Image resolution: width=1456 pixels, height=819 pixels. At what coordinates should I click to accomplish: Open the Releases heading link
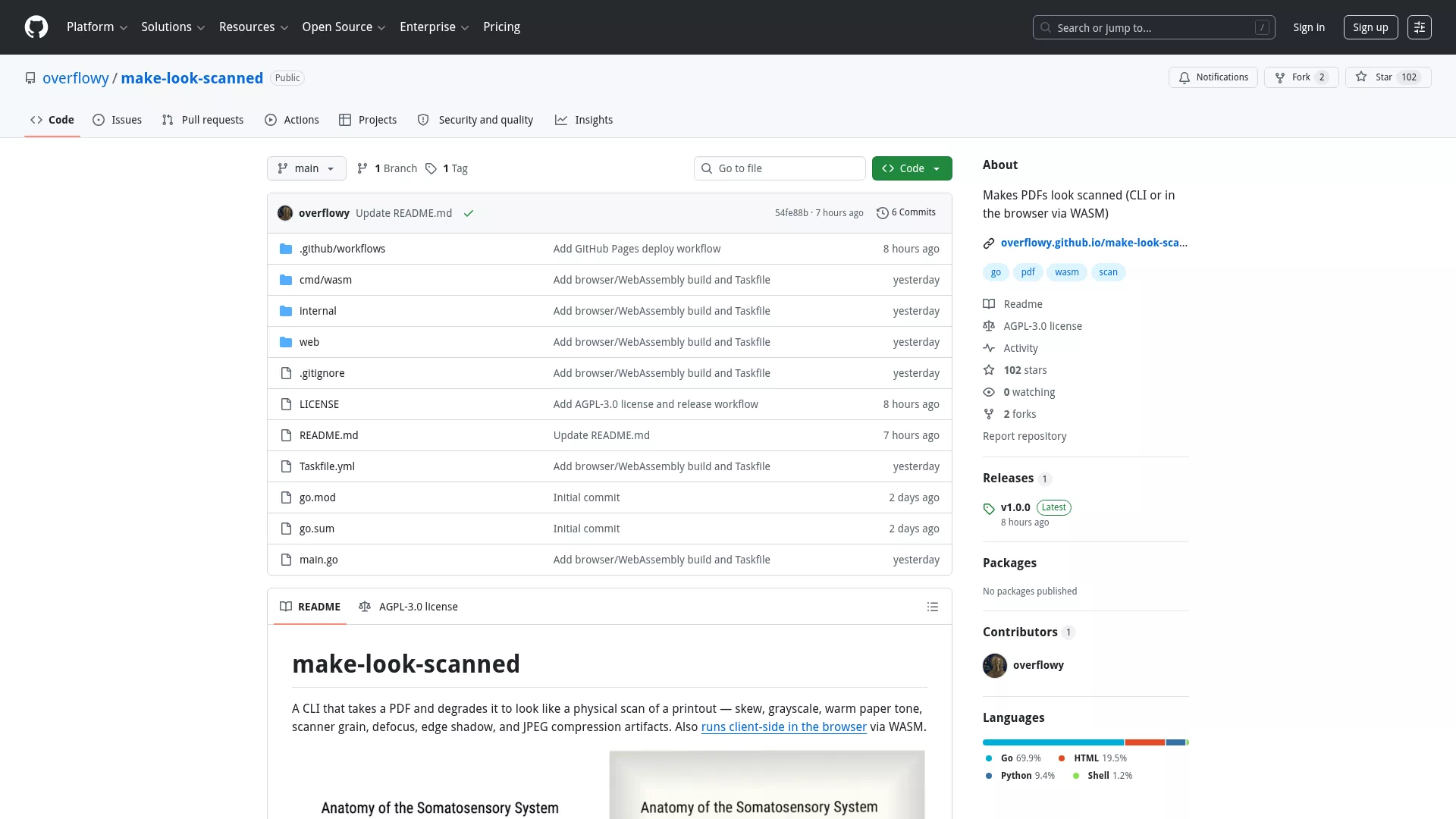pos(1008,478)
